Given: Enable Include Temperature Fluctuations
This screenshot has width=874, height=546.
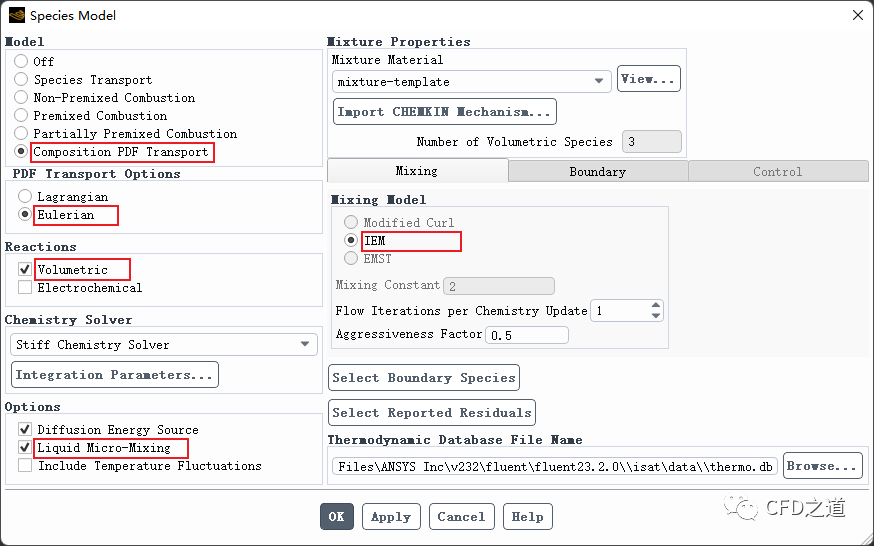Looking at the screenshot, I should (25, 466).
